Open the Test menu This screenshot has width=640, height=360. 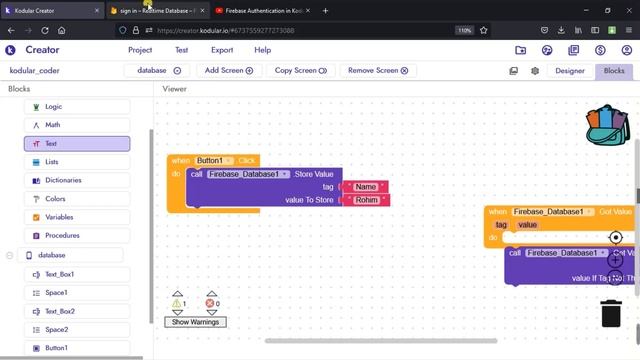182,50
